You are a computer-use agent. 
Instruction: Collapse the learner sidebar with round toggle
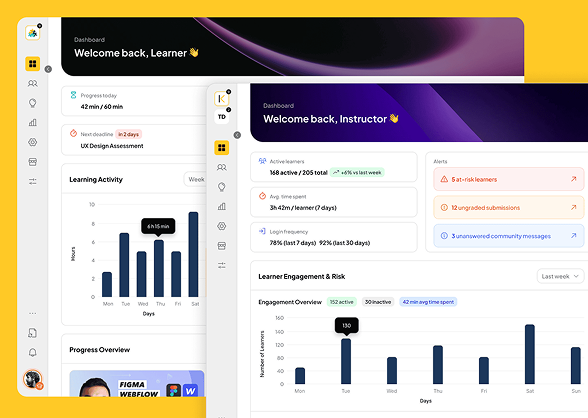point(48,69)
